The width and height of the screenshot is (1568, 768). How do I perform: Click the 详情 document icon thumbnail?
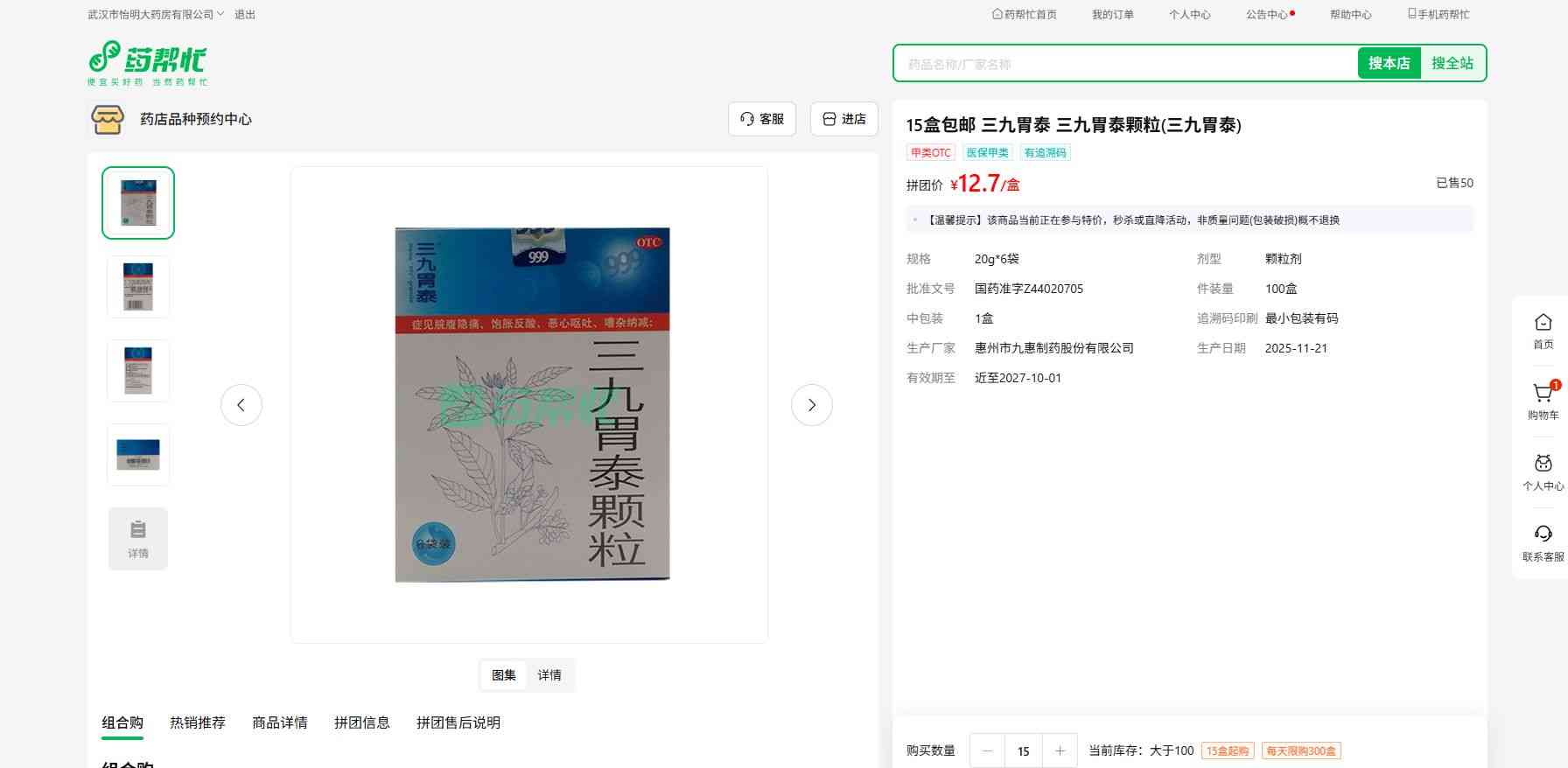point(138,539)
